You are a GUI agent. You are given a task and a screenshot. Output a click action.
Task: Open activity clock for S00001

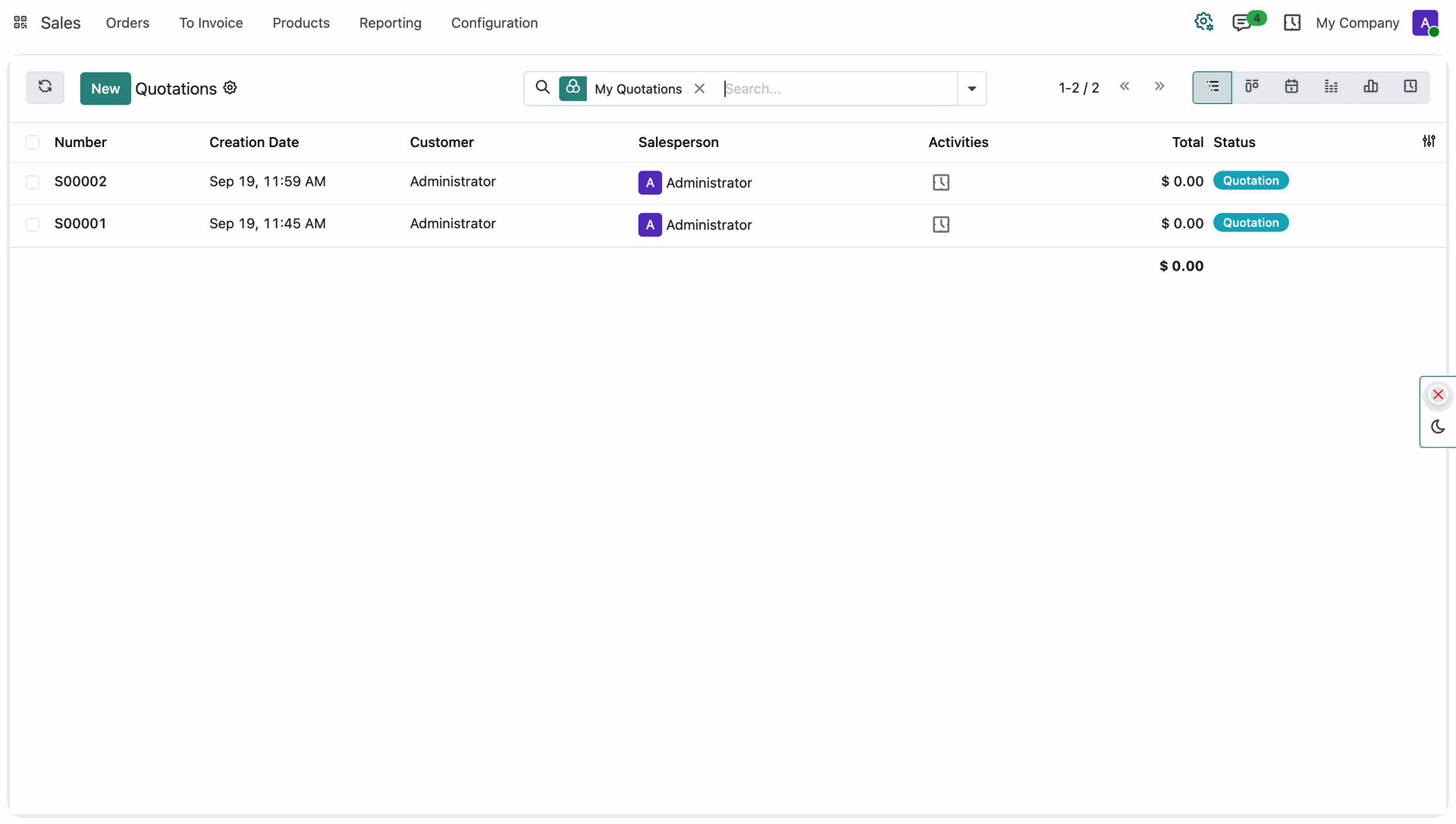pyautogui.click(x=940, y=224)
